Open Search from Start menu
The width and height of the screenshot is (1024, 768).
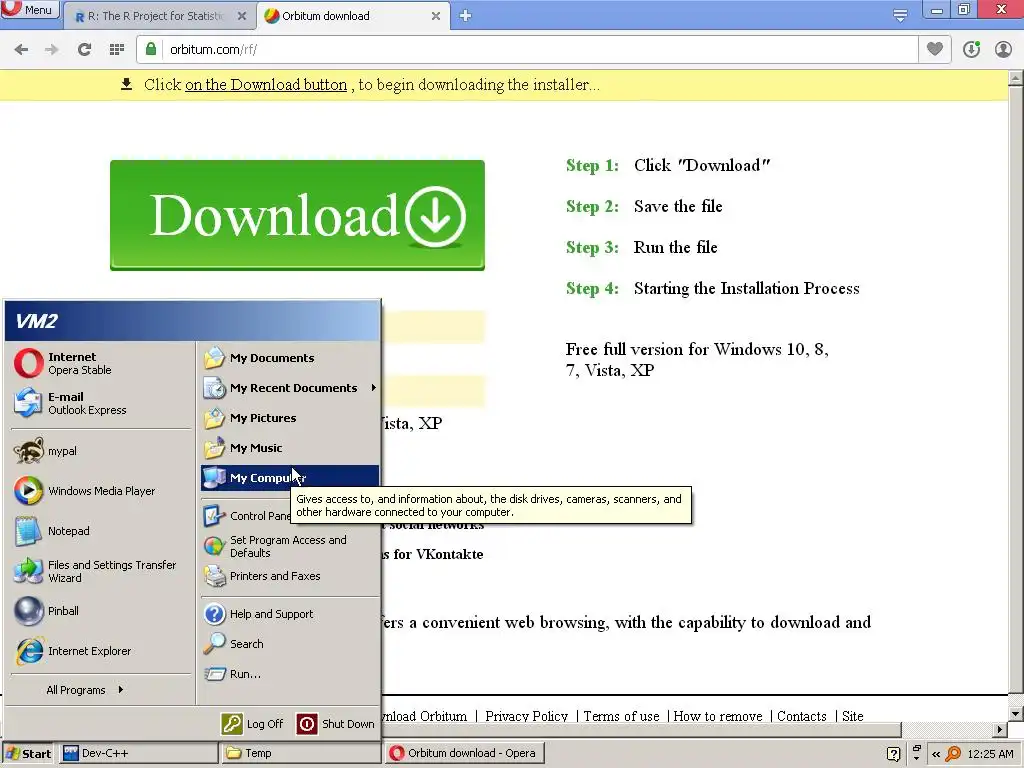tap(290, 644)
